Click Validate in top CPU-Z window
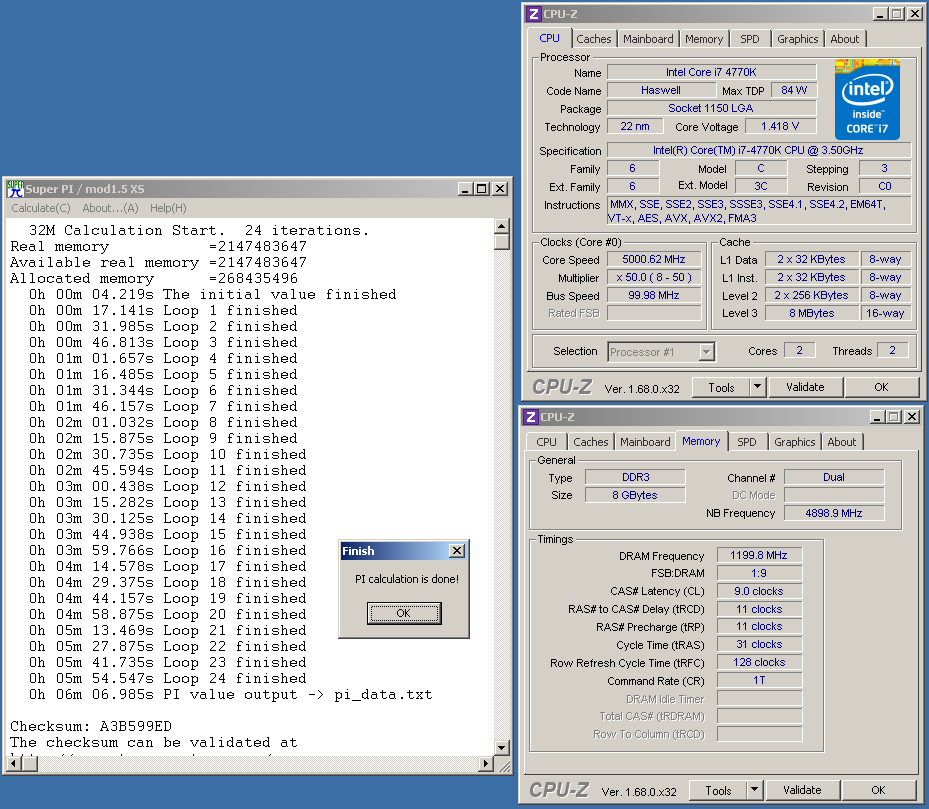 (x=805, y=388)
